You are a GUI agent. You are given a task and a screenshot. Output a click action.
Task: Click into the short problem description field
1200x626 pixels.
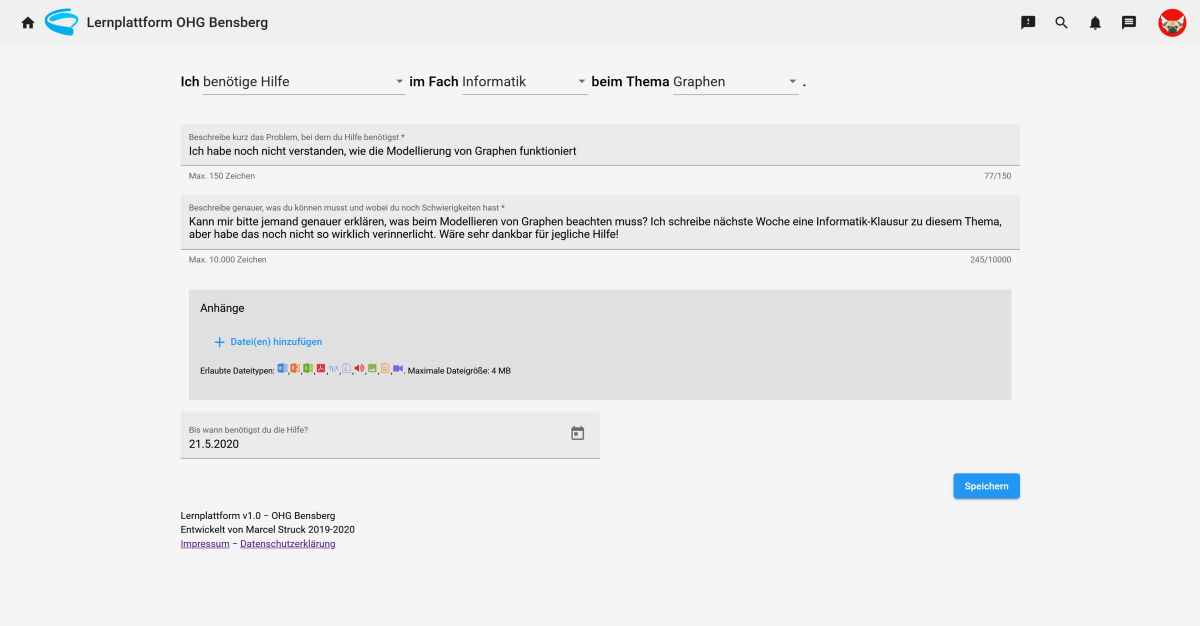600,151
